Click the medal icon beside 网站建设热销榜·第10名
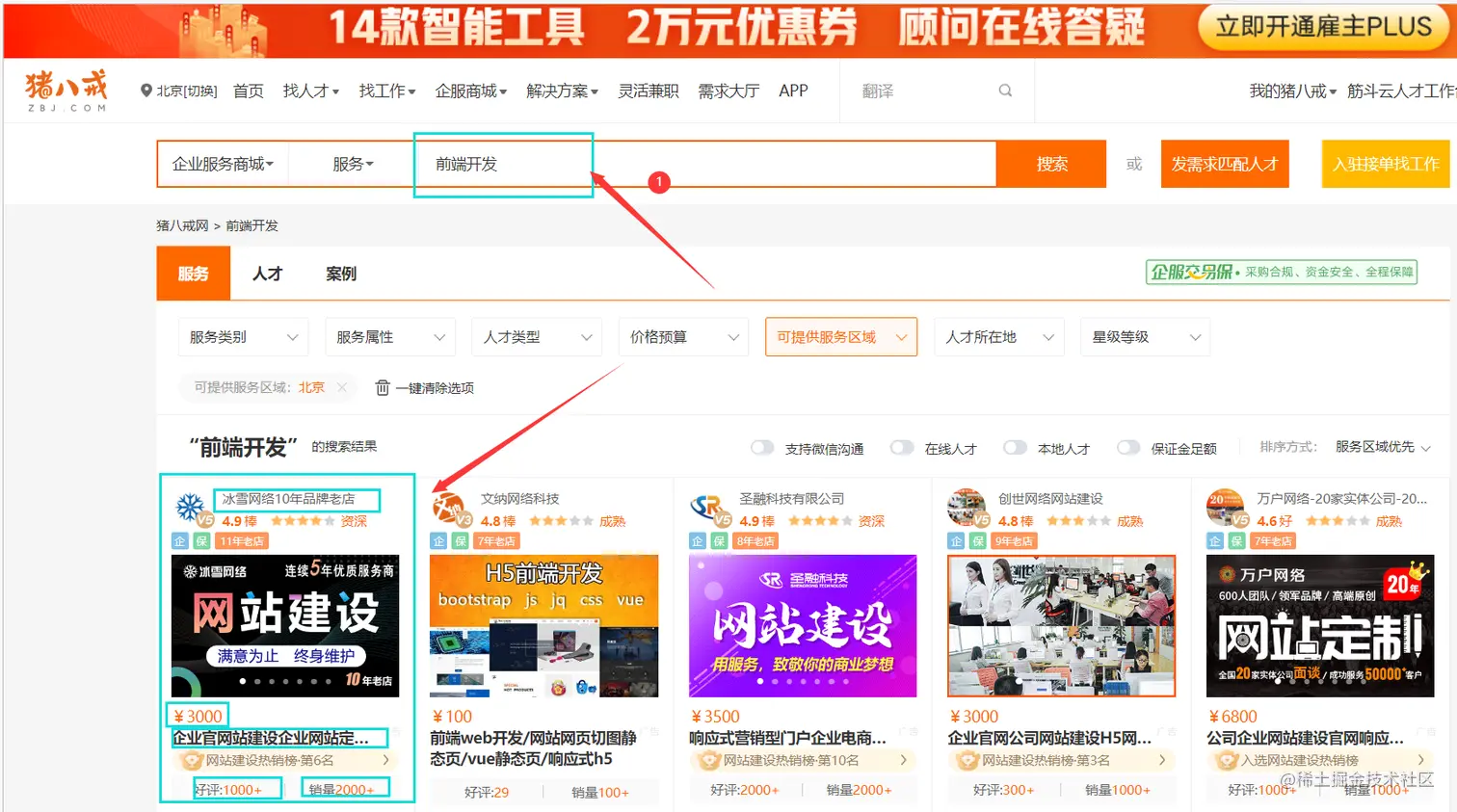Viewport: 1457px width, 812px height. coord(710,761)
